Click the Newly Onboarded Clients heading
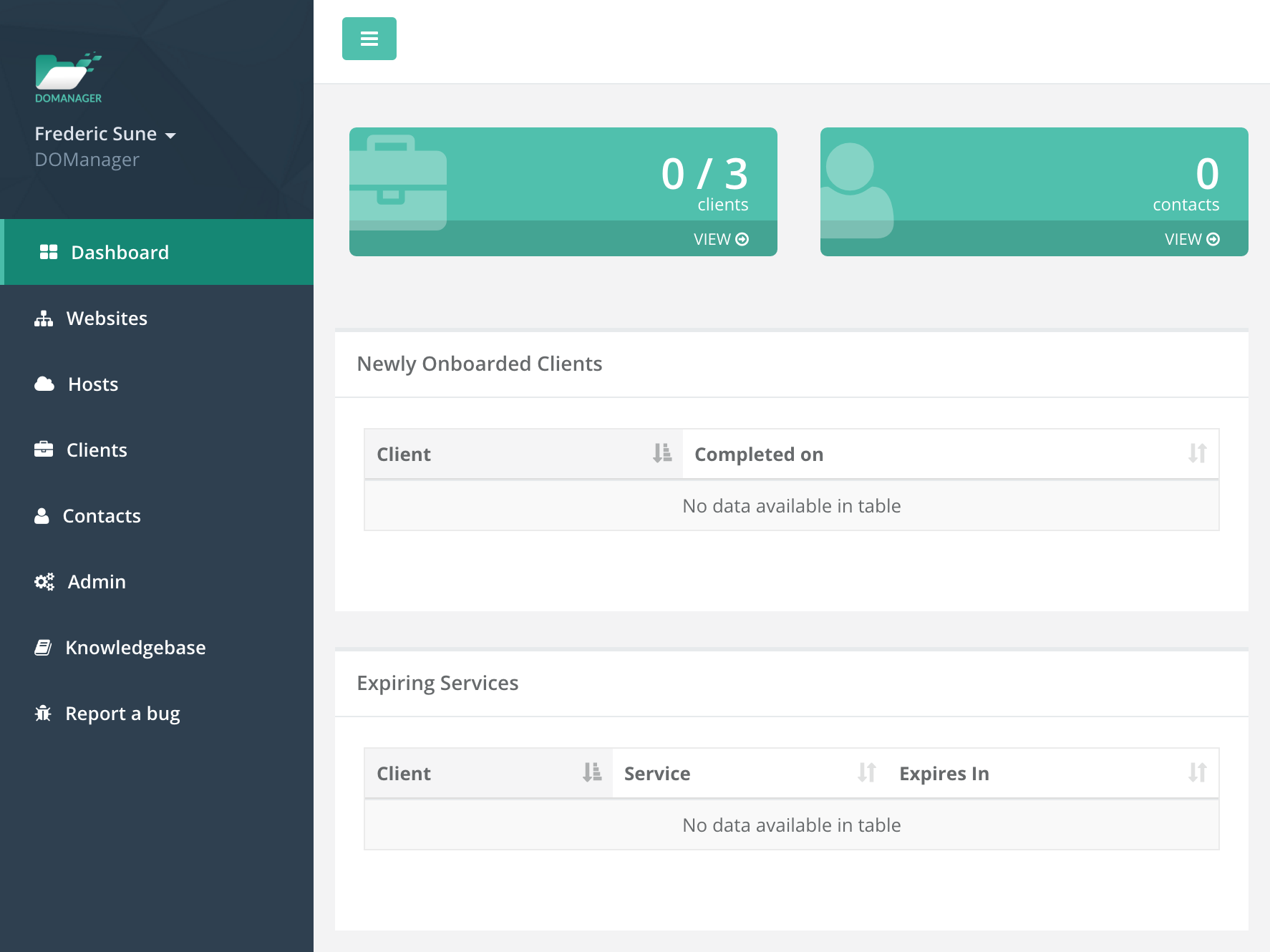Image resolution: width=1270 pixels, height=952 pixels. 480,364
